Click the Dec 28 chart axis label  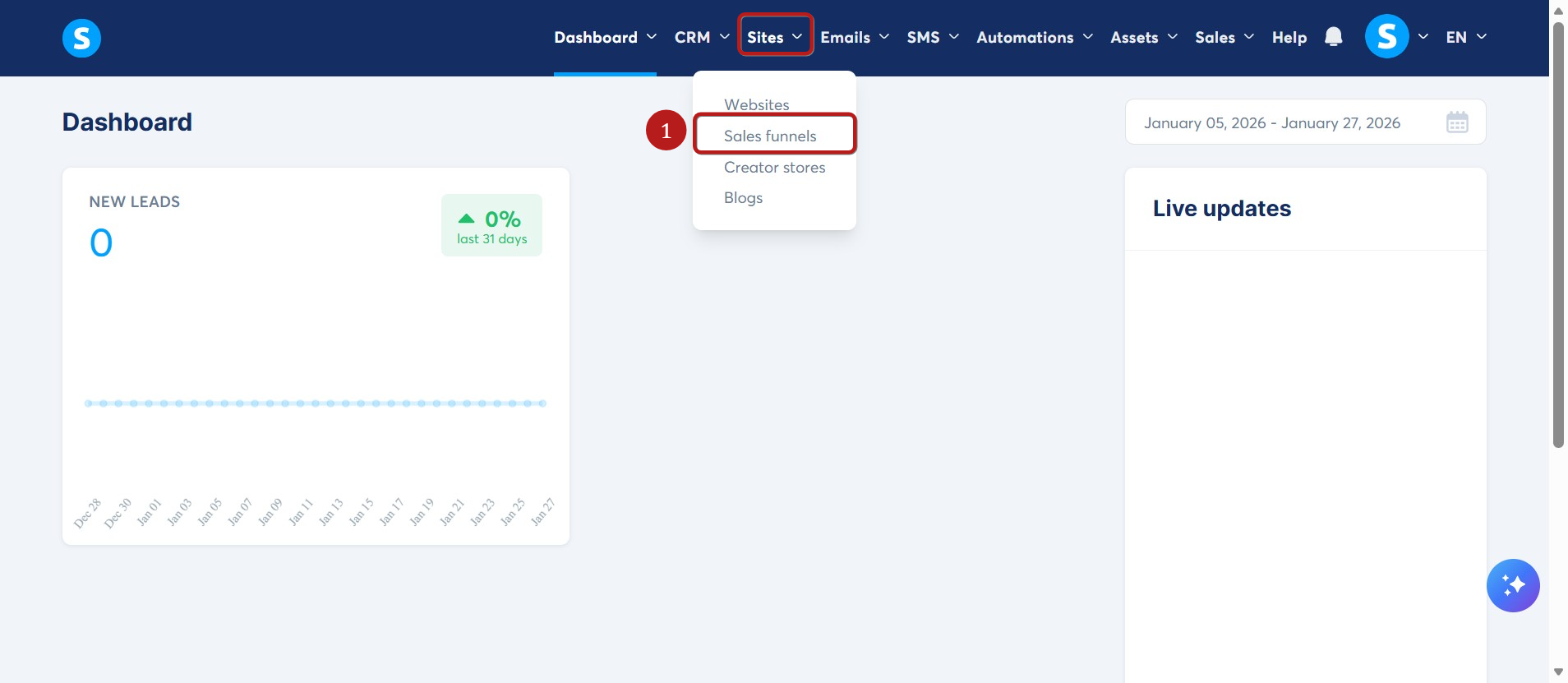pyautogui.click(x=86, y=514)
